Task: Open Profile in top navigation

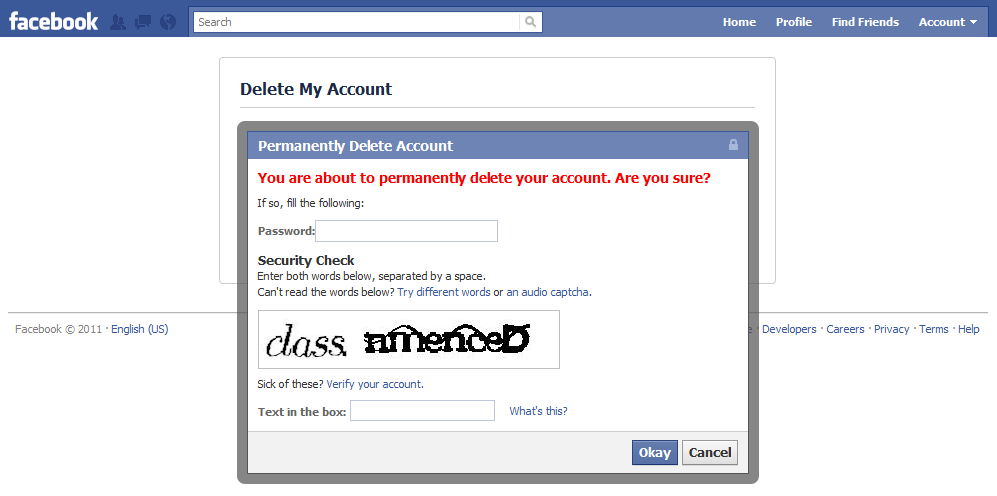Action: 794,22
